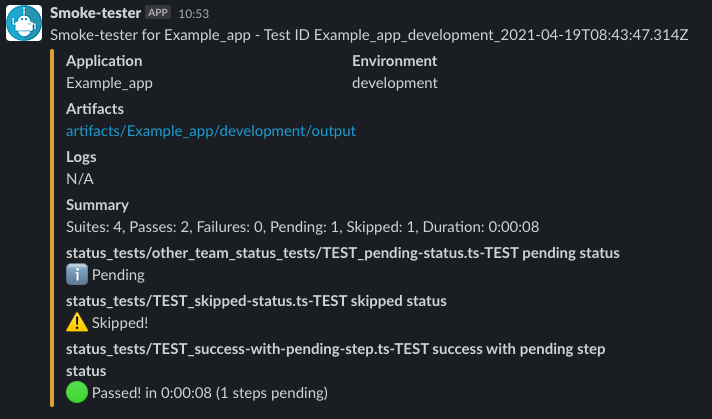Click the Smoke-tester robot avatar
Viewport: 712px width, 419px height.
(x=24, y=23)
